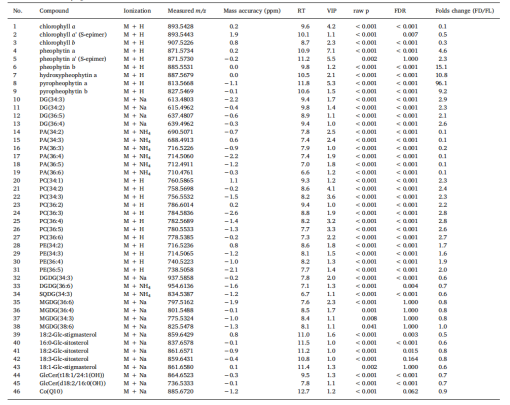
Task: Click the VIP column header
Action: tap(332, 11)
